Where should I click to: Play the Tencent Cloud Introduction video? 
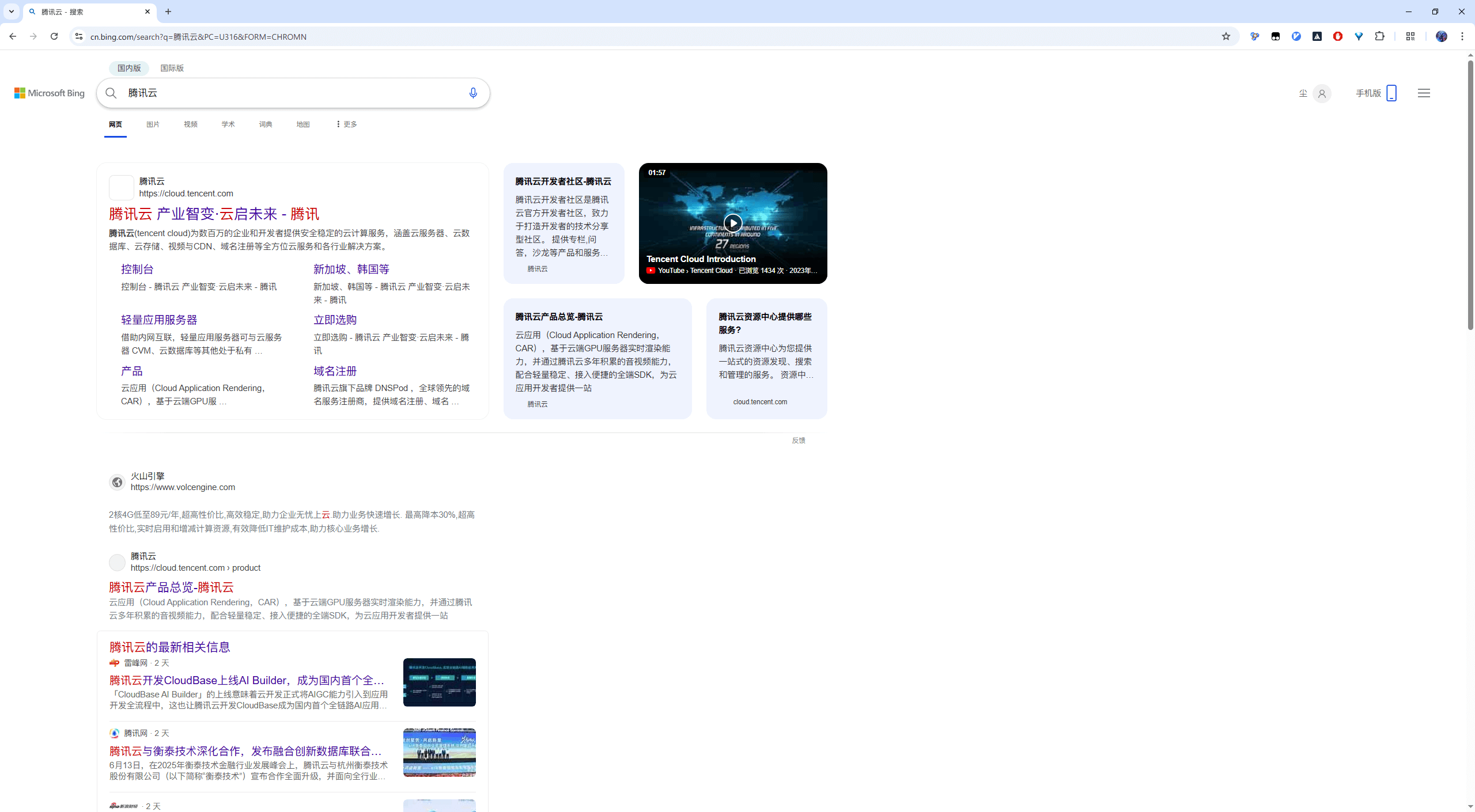(x=733, y=223)
